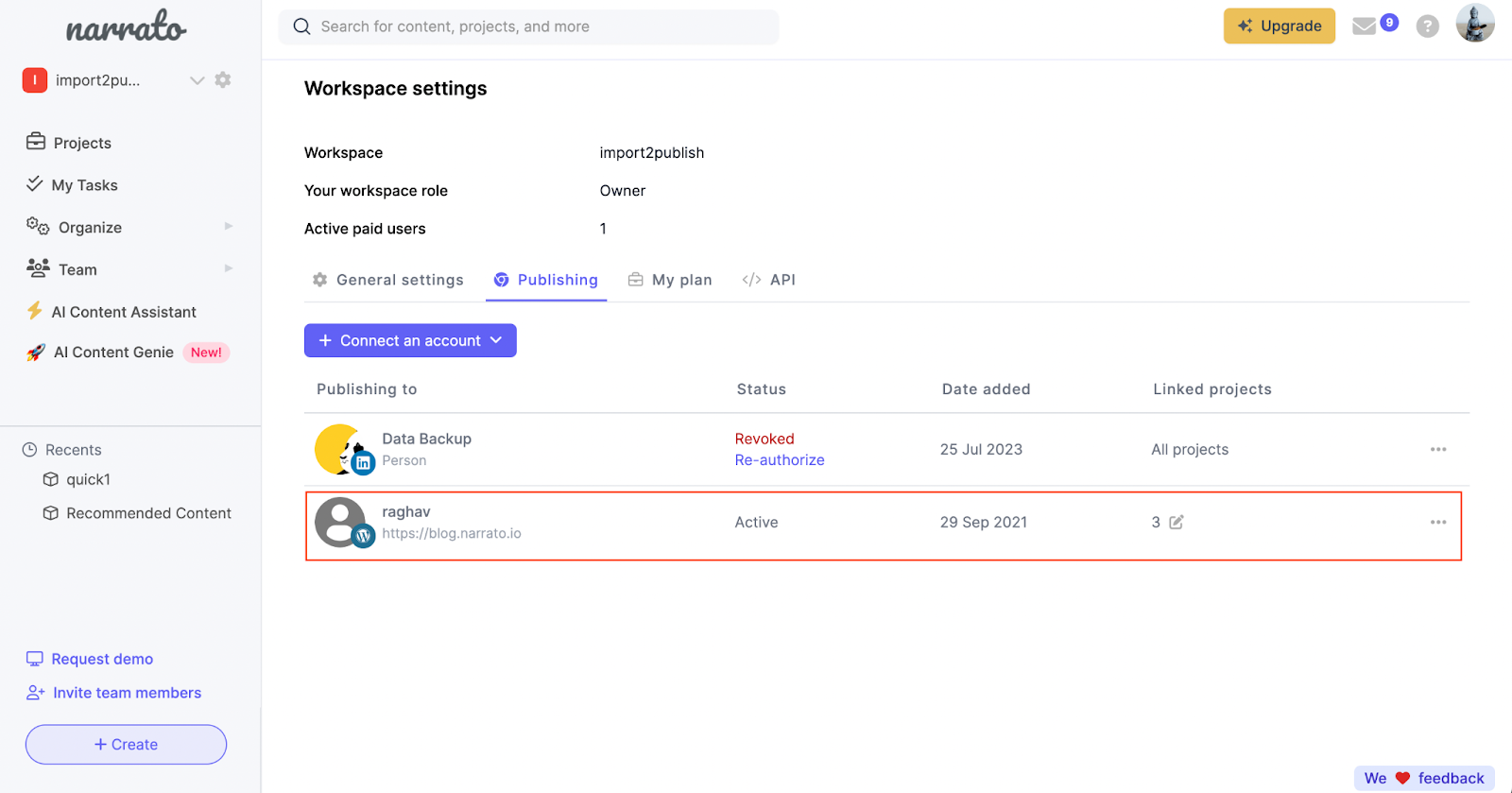Click the Upgrade button
1512x793 pixels.
point(1280,26)
